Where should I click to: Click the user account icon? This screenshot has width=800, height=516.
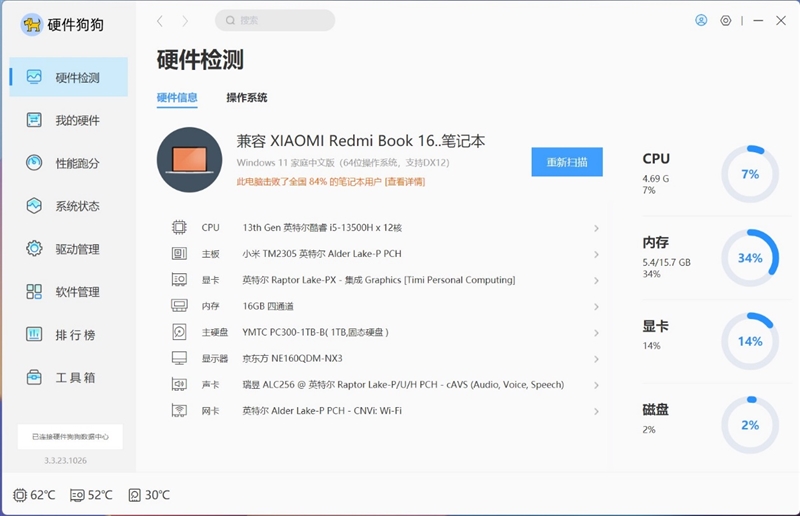[701, 20]
